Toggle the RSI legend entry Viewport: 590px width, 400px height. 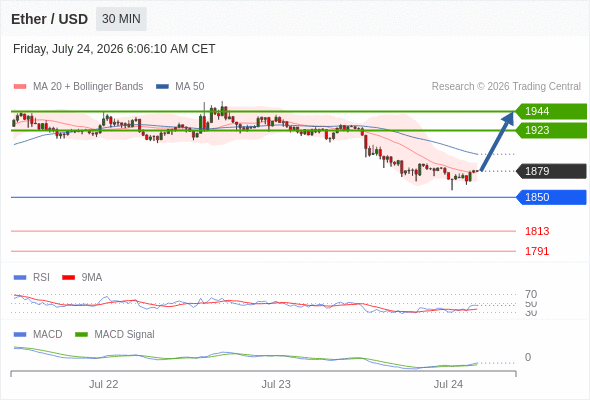pos(32,277)
